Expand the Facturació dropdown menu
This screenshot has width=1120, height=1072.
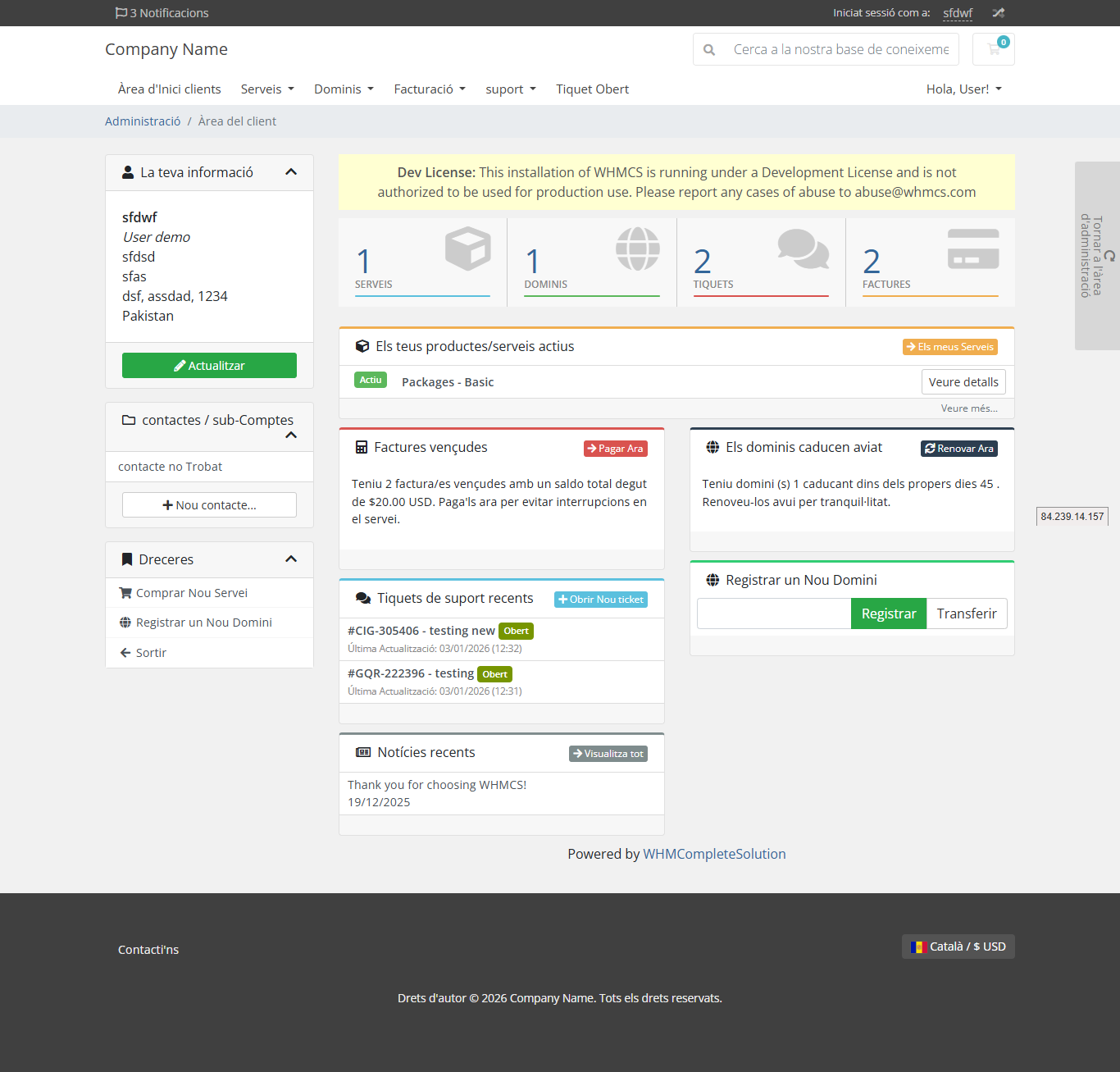tap(429, 89)
